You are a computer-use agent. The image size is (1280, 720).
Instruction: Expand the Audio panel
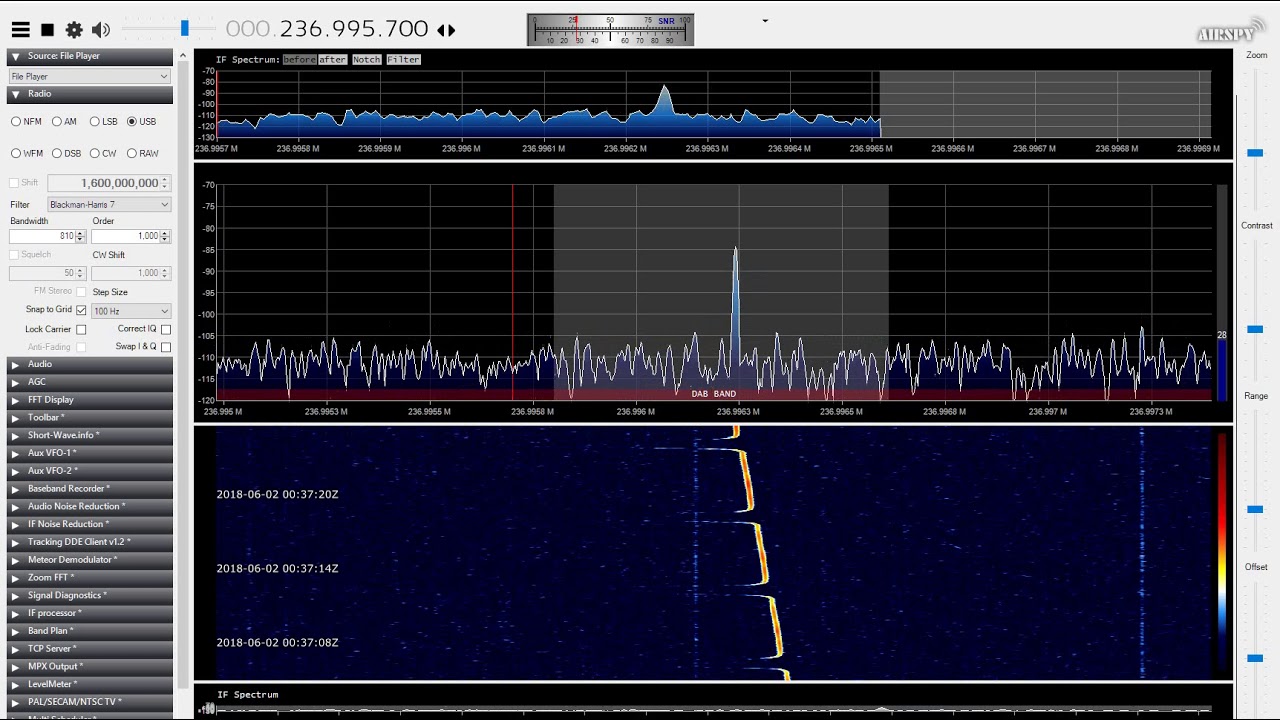pos(90,365)
